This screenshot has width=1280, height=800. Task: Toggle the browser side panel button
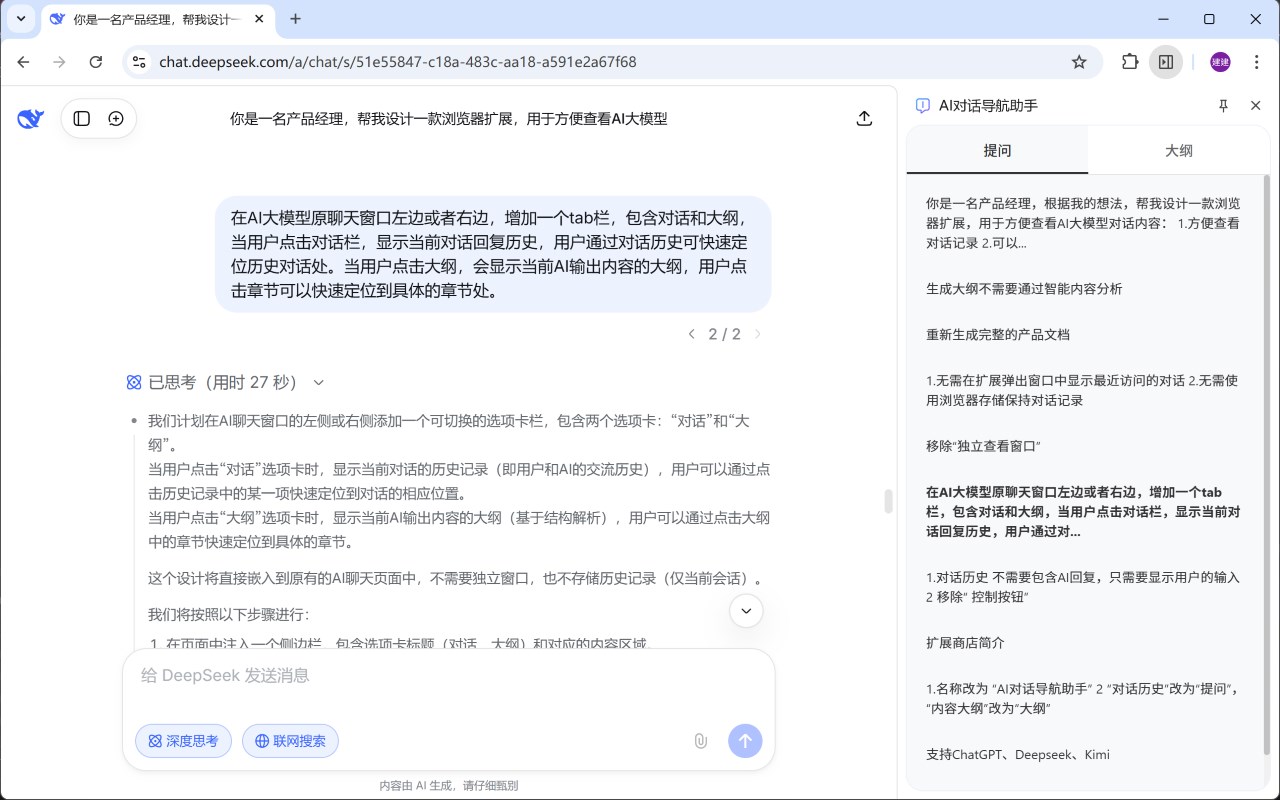[x=1166, y=62]
